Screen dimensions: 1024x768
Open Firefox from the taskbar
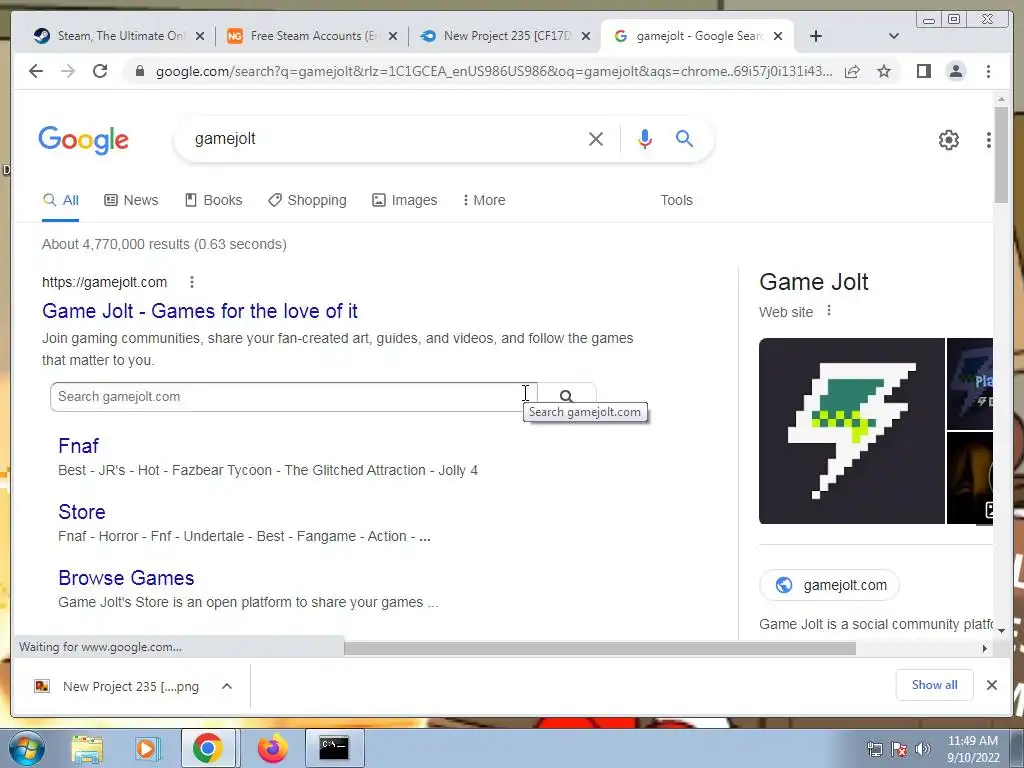[272, 748]
